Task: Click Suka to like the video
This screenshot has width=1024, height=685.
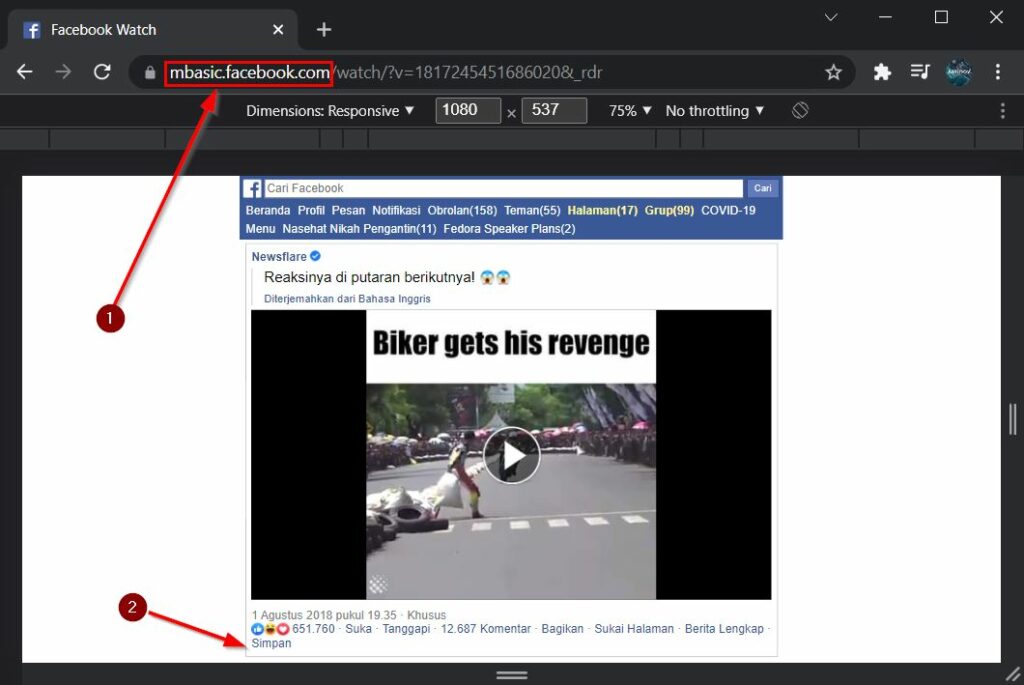Action: pyautogui.click(x=359, y=629)
